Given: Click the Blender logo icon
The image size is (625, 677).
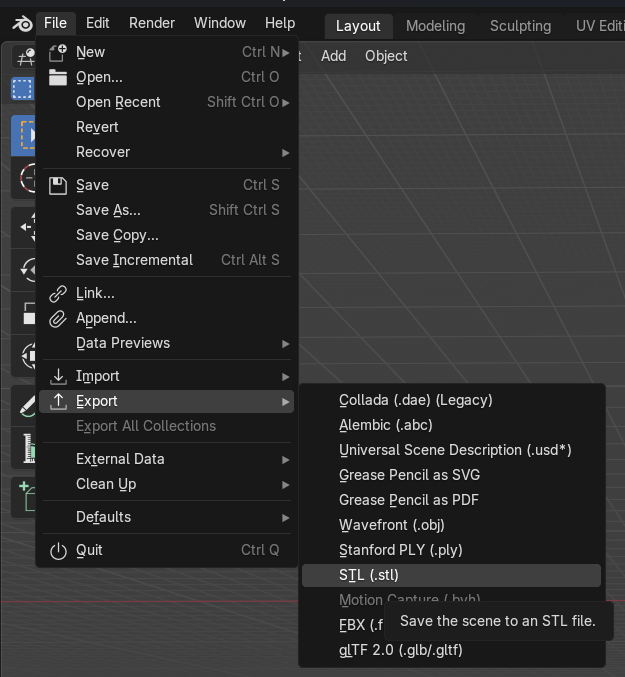Looking at the screenshot, I should coord(22,23).
